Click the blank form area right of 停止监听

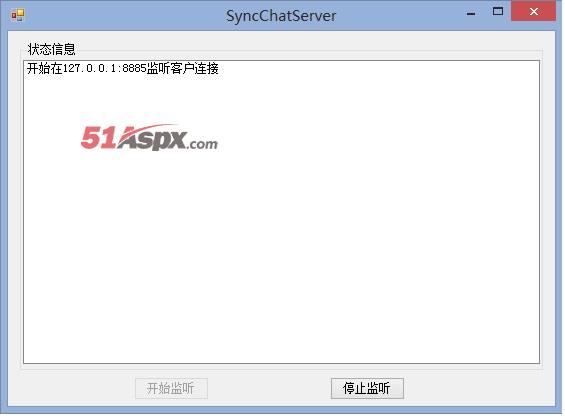479,388
